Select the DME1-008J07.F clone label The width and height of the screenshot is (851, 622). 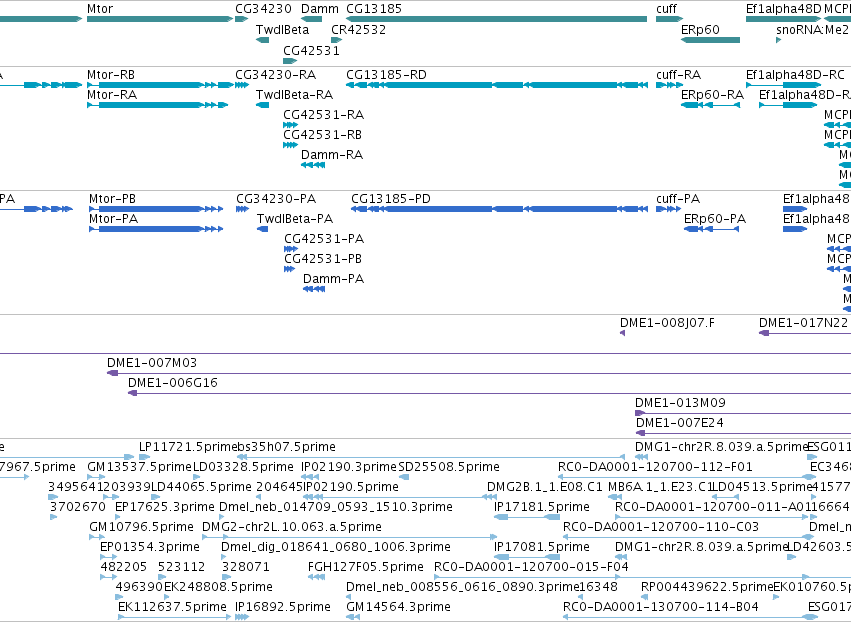(x=667, y=323)
